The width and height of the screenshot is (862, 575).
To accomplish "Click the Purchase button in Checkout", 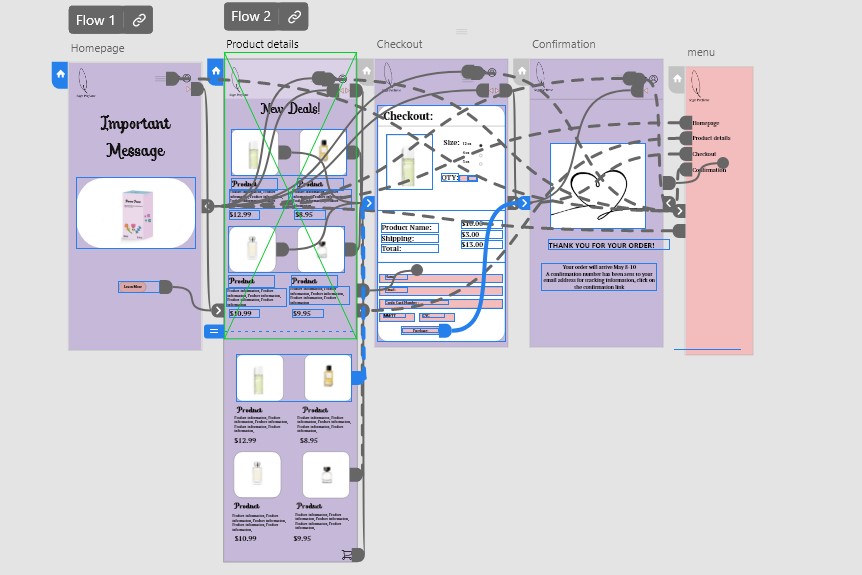I will 420,330.
